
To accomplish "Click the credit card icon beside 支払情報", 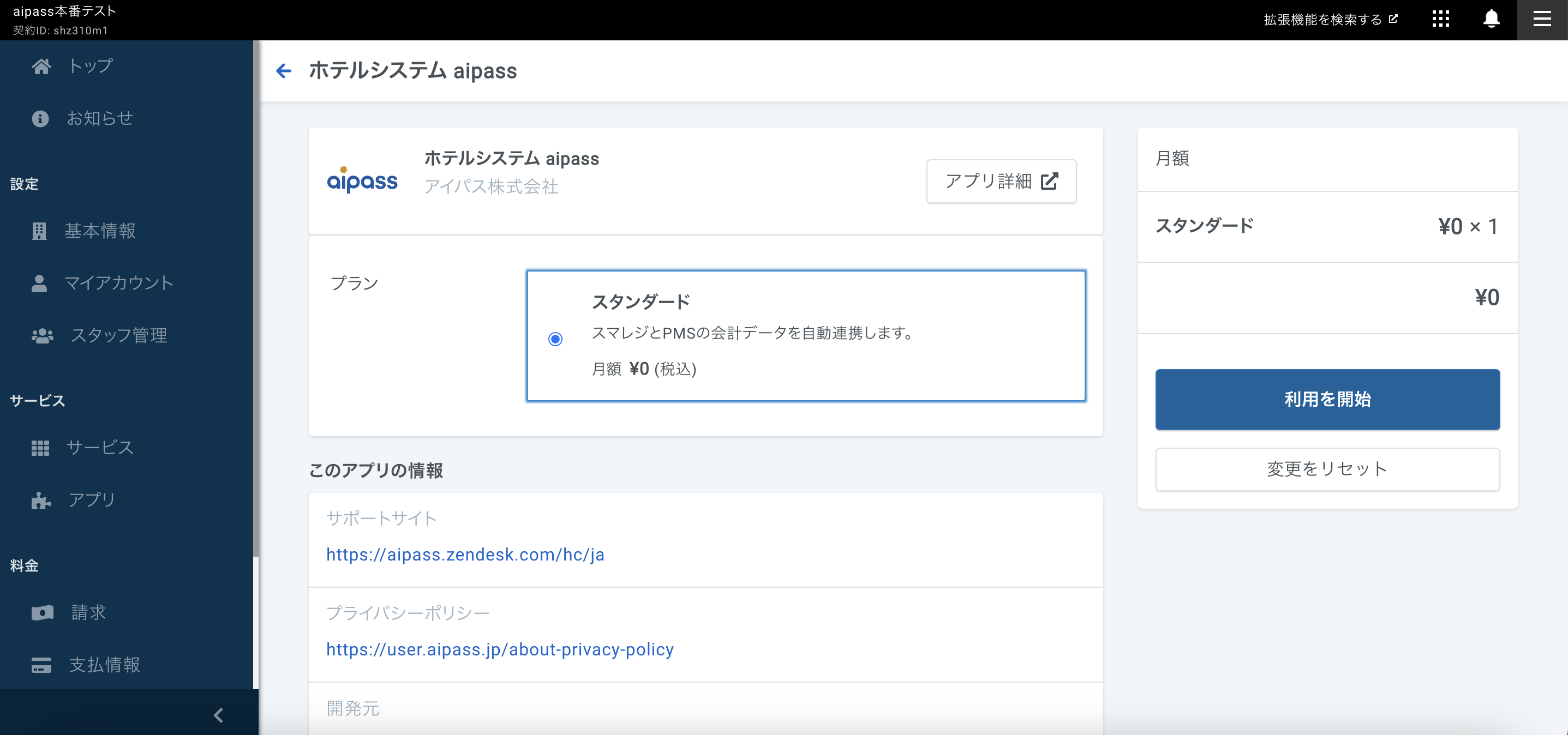I will [x=41, y=665].
